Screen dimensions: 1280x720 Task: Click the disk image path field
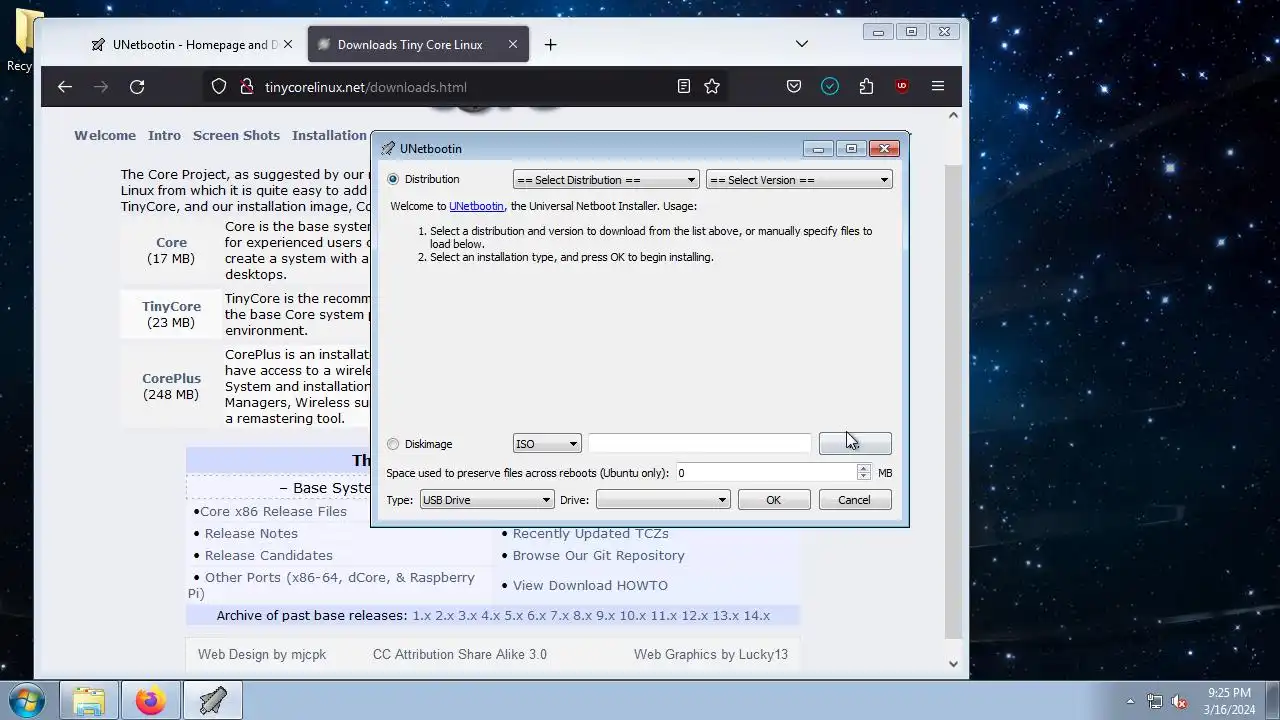pos(699,444)
